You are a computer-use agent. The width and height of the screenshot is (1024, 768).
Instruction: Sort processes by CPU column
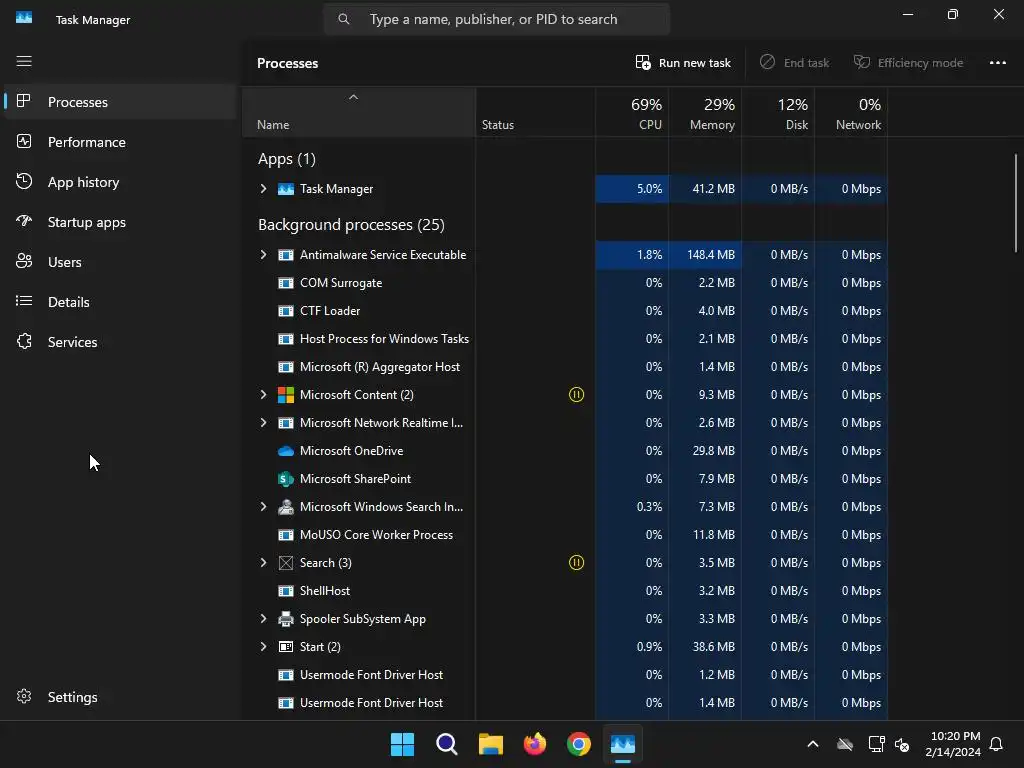tap(632, 112)
